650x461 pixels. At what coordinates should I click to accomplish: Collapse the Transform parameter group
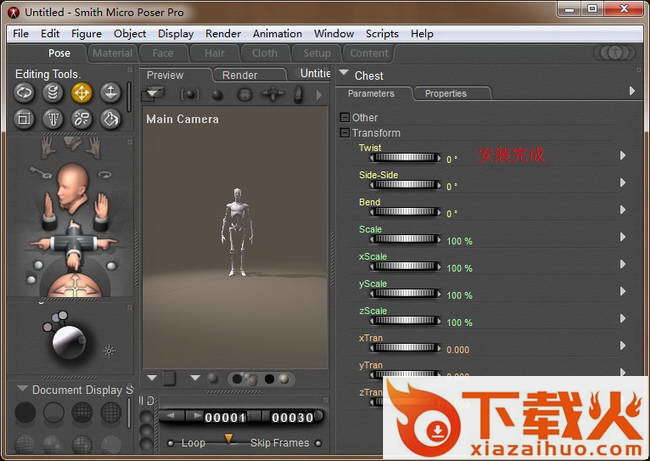pyautogui.click(x=344, y=133)
